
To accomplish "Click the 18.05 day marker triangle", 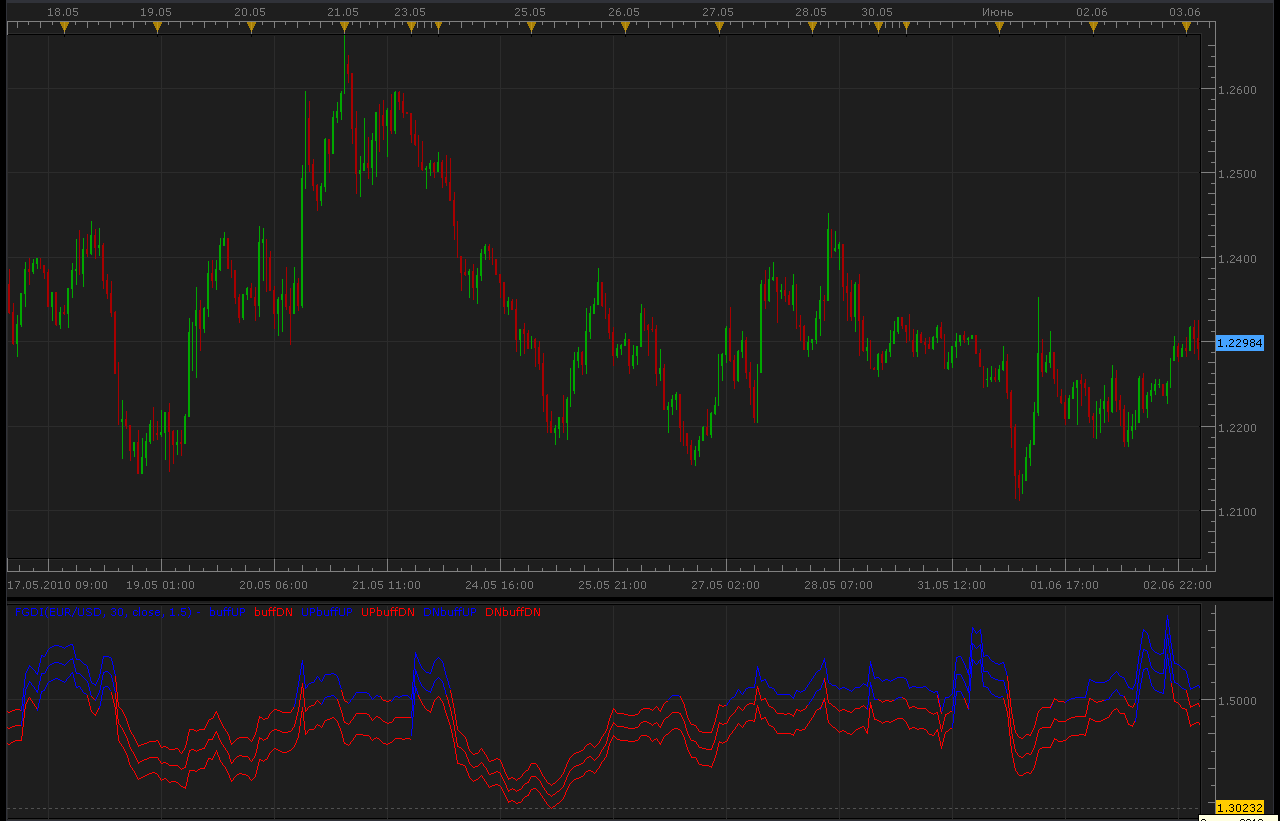I will click(64, 28).
